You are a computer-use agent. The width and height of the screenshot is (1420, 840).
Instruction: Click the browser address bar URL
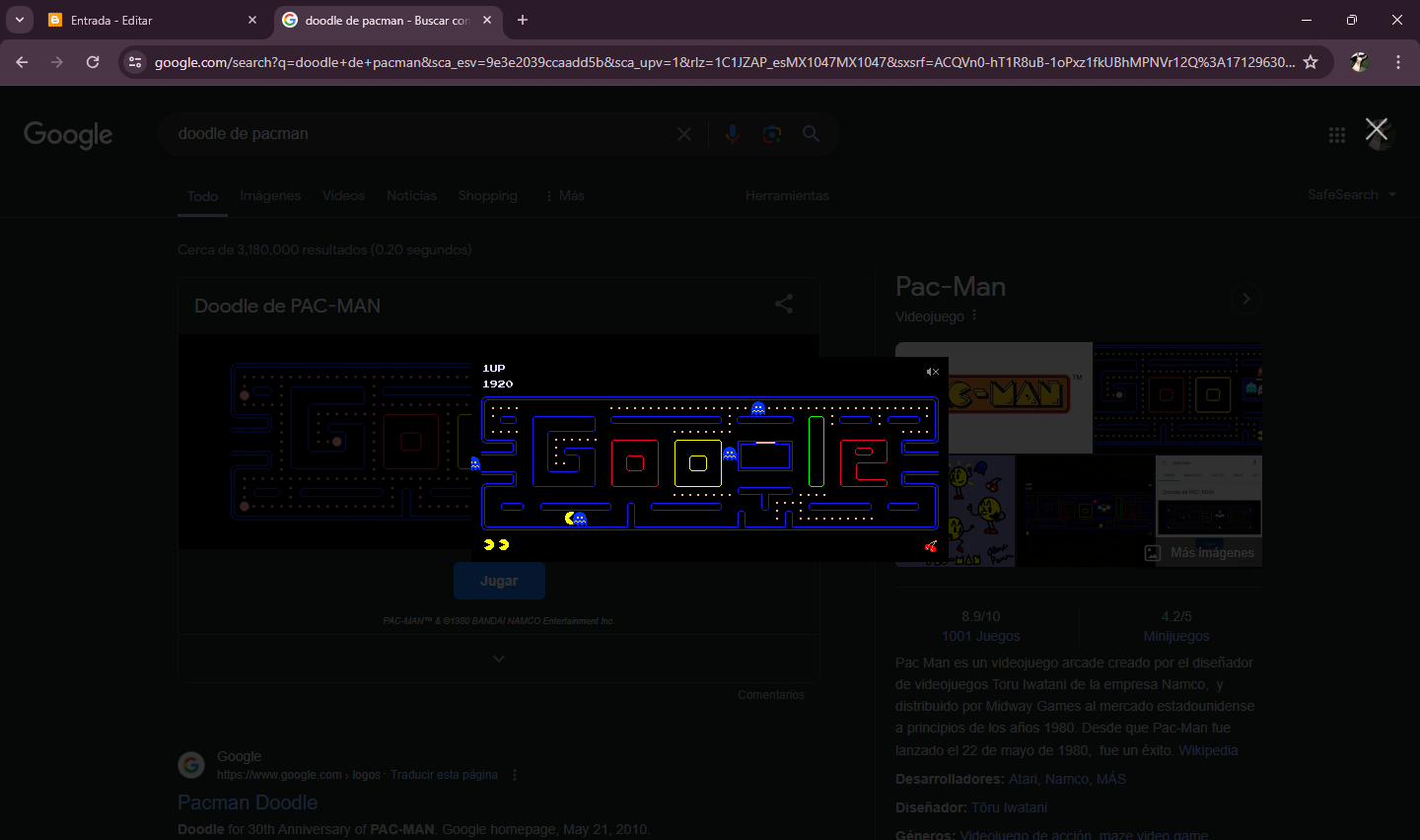pos(725,62)
